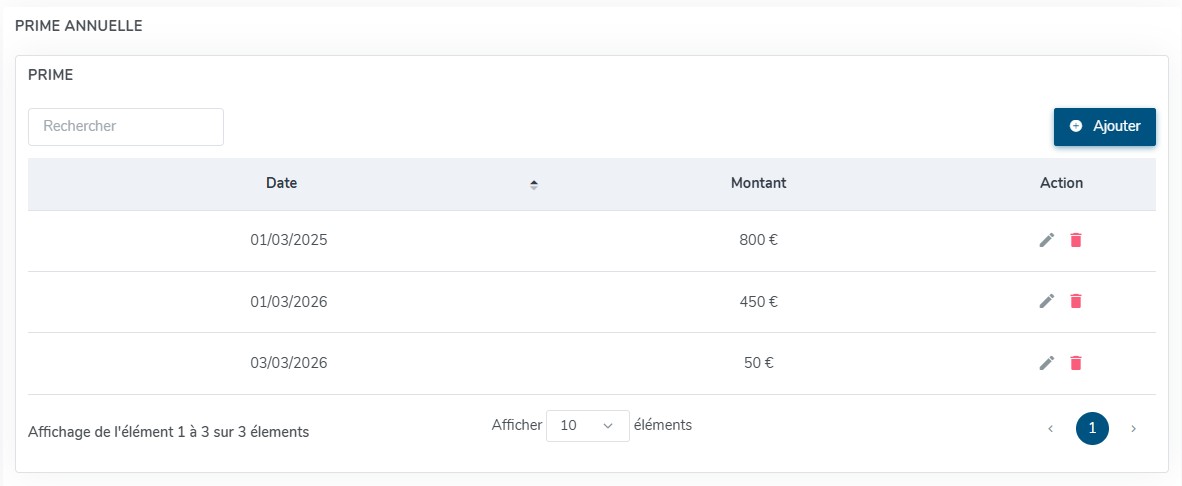Image resolution: width=1182 pixels, height=486 pixels.
Task: Delete the 800 € prime entry
Action: pyautogui.click(x=1076, y=240)
